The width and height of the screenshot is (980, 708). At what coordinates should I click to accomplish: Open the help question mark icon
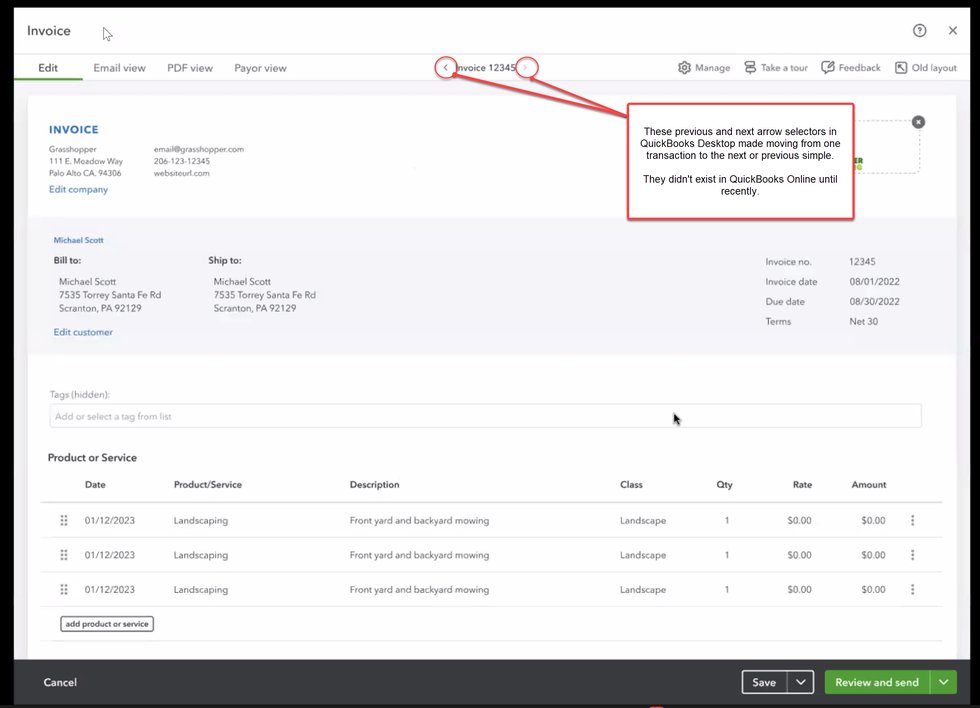click(x=919, y=31)
